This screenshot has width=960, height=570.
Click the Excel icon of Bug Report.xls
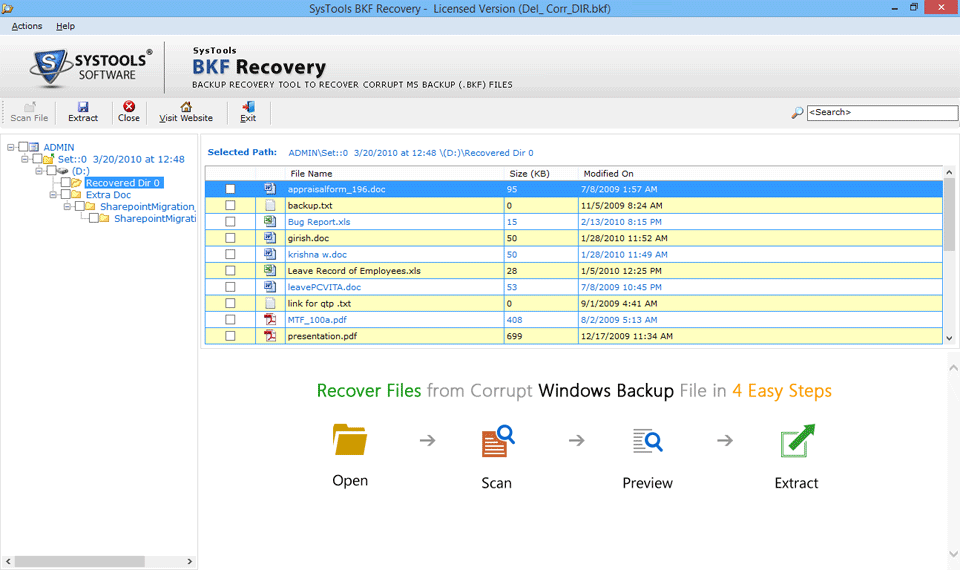click(x=270, y=221)
